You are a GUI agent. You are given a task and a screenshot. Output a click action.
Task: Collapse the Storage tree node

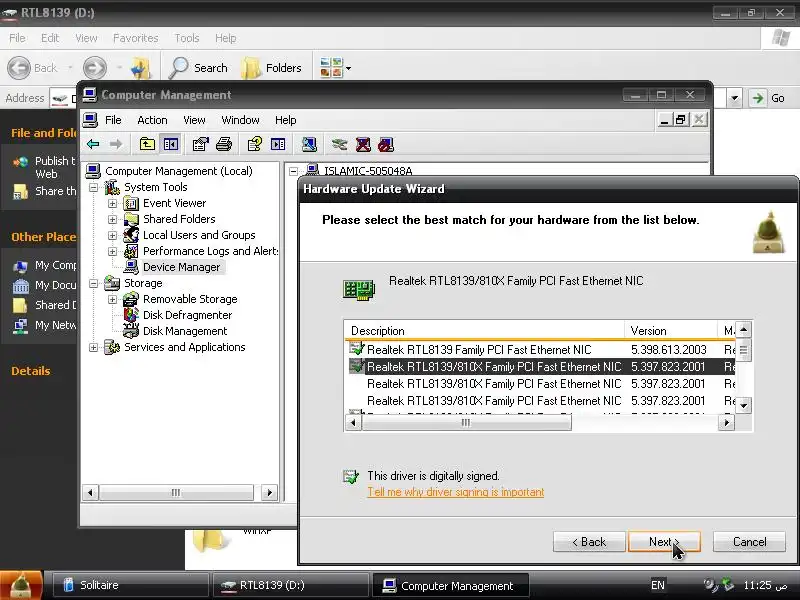coord(93,283)
